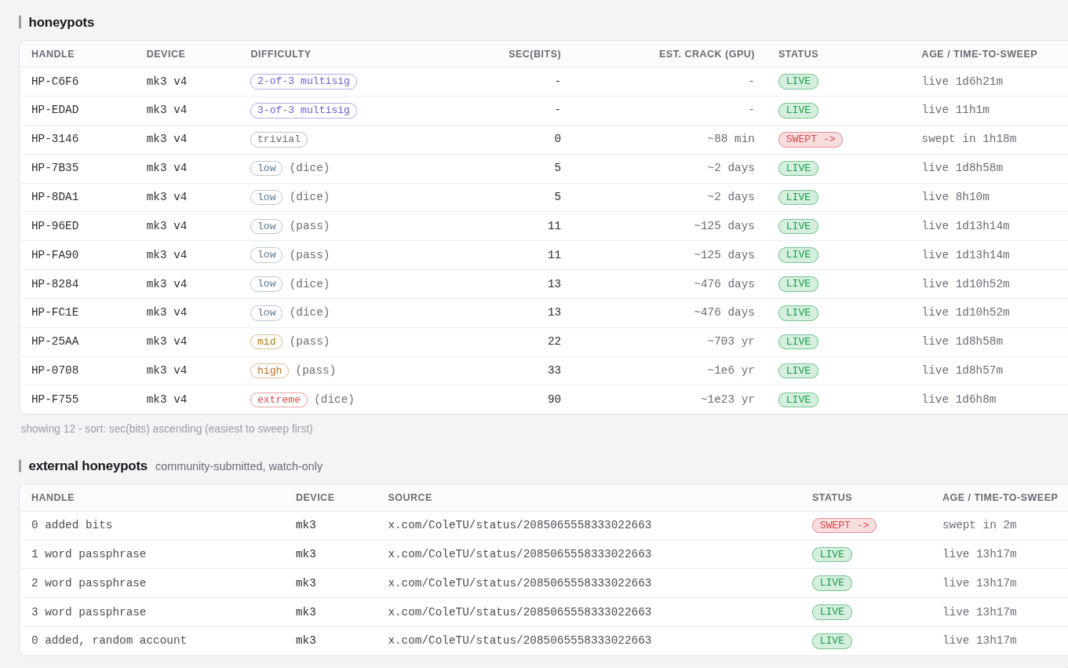Select handle HP-FA90
1068x668 pixels.
(54, 255)
